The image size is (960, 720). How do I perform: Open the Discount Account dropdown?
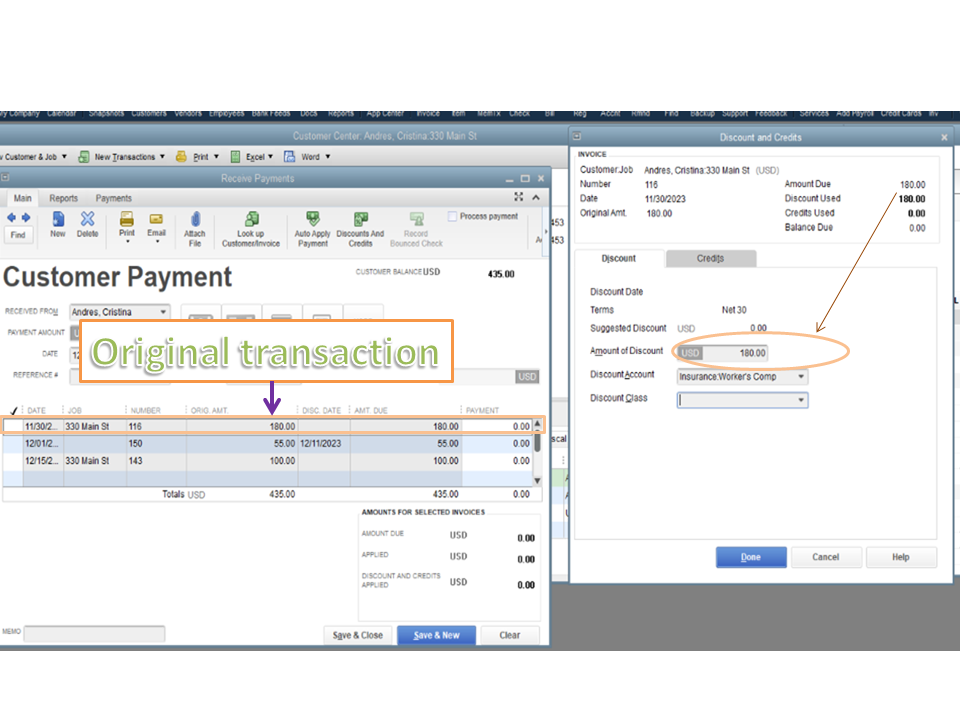click(801, 377)
